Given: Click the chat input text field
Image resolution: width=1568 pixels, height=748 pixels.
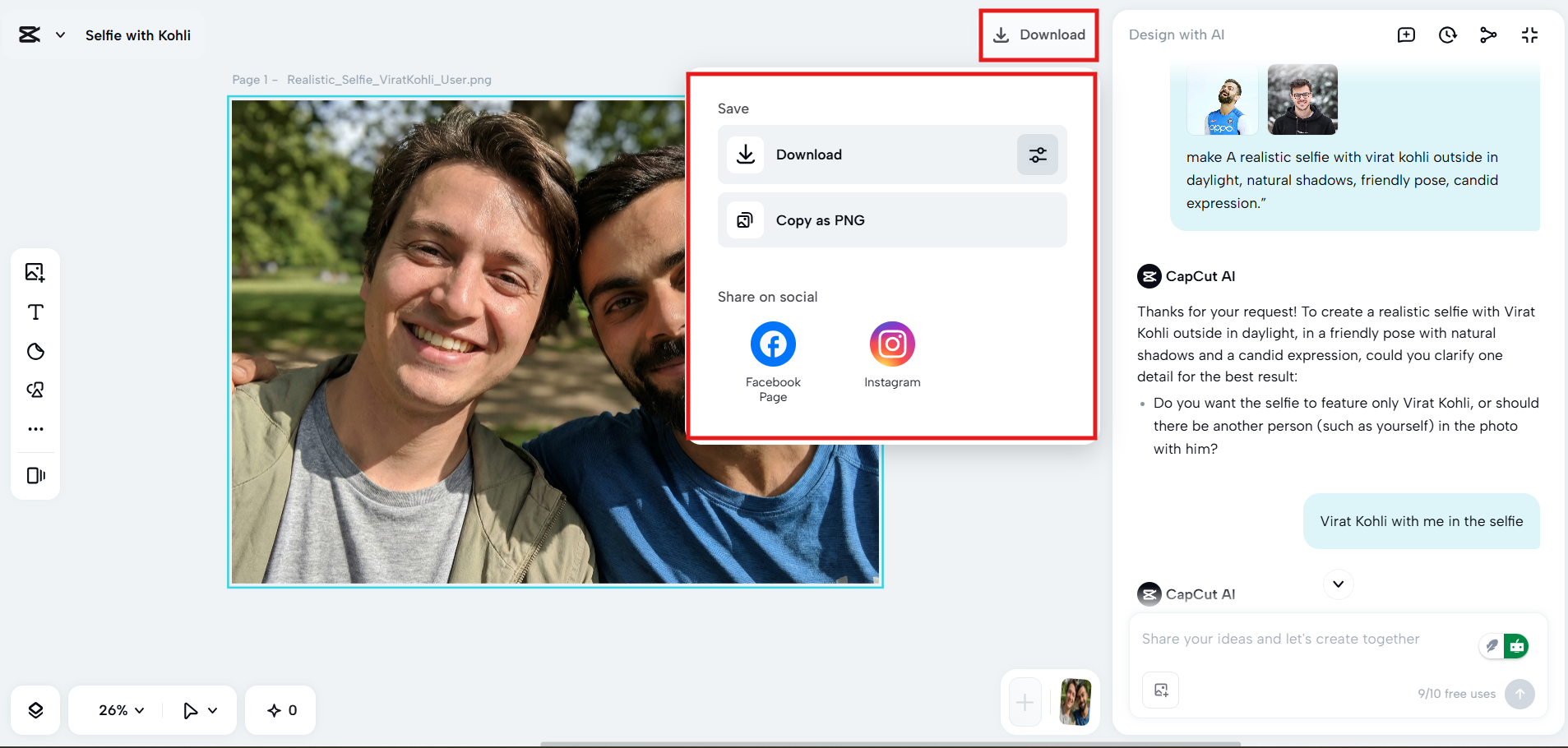Looking at the screenshot, I should point(1299,639).
